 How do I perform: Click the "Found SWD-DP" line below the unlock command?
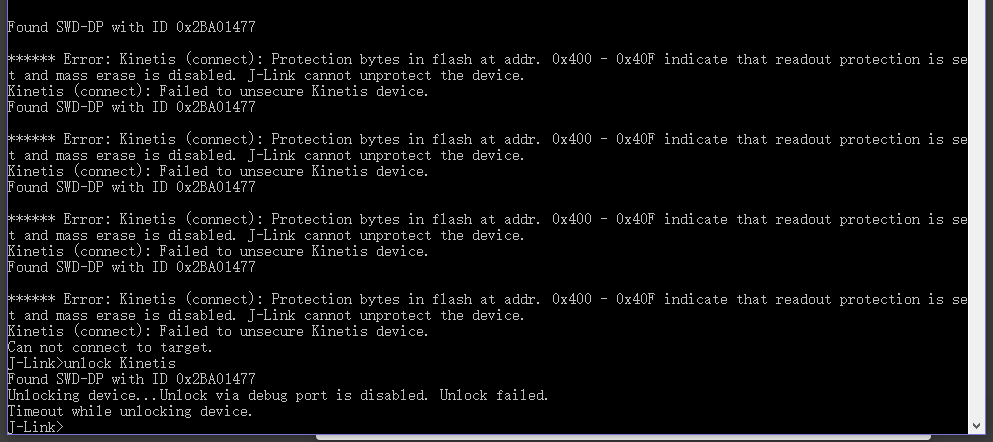[131, 379]
